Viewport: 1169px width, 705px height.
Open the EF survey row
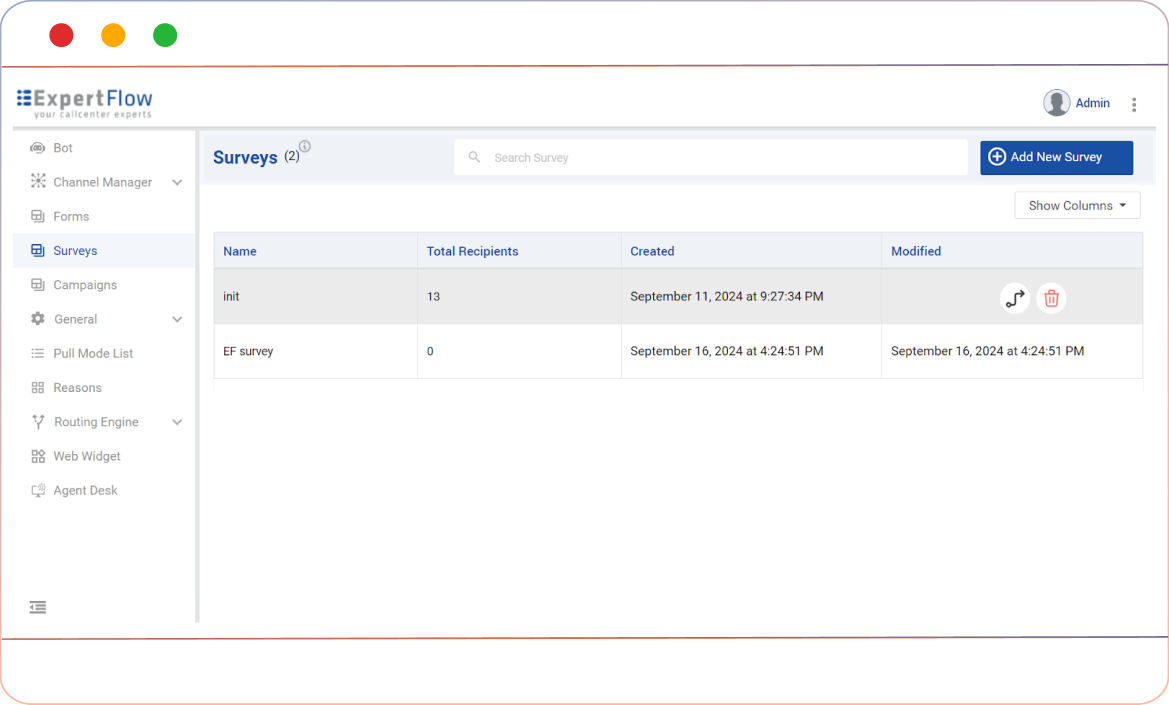248,351
